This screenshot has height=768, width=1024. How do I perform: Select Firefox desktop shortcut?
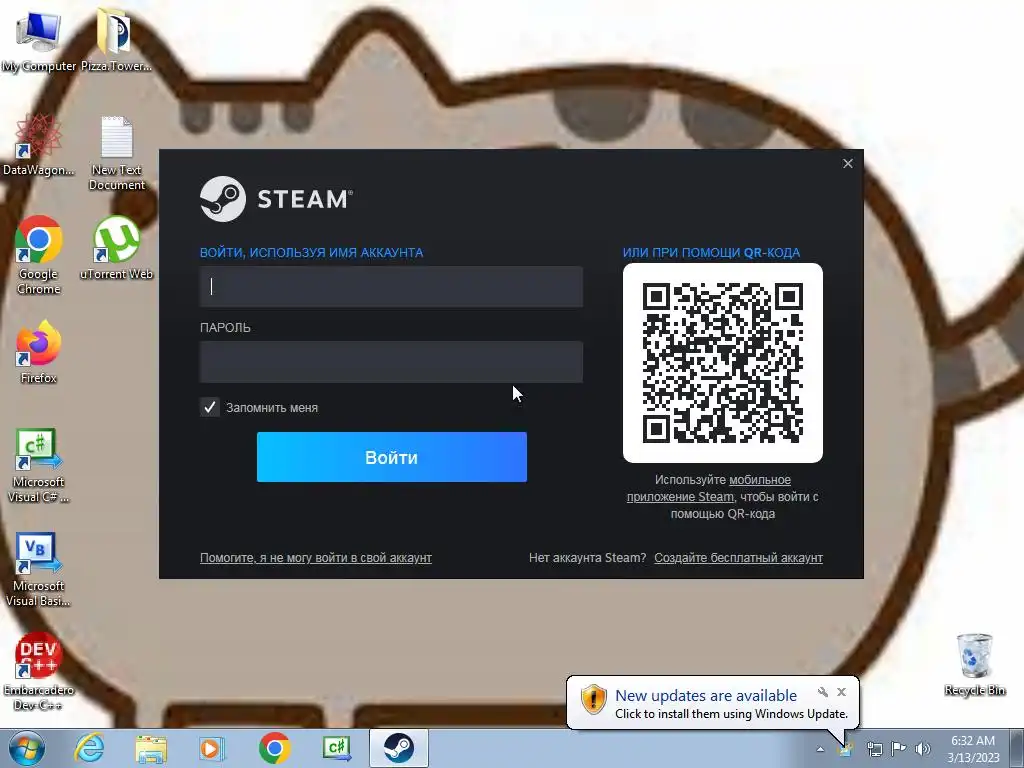pos(39,352)
